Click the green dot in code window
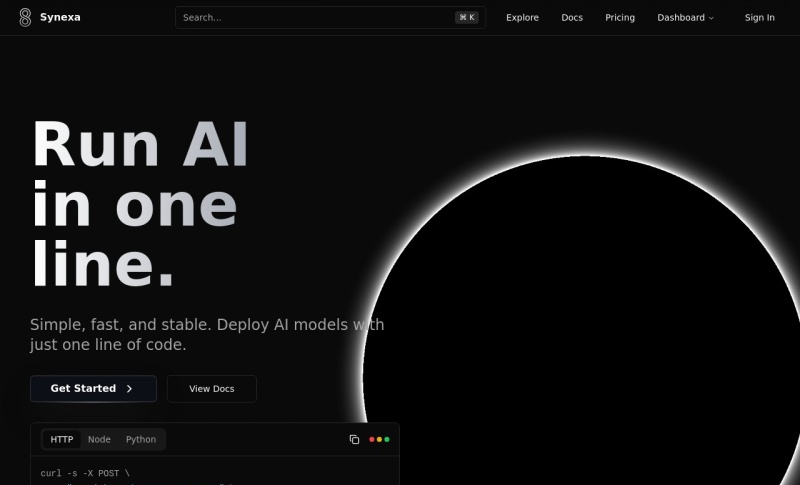 pos(387,439)
